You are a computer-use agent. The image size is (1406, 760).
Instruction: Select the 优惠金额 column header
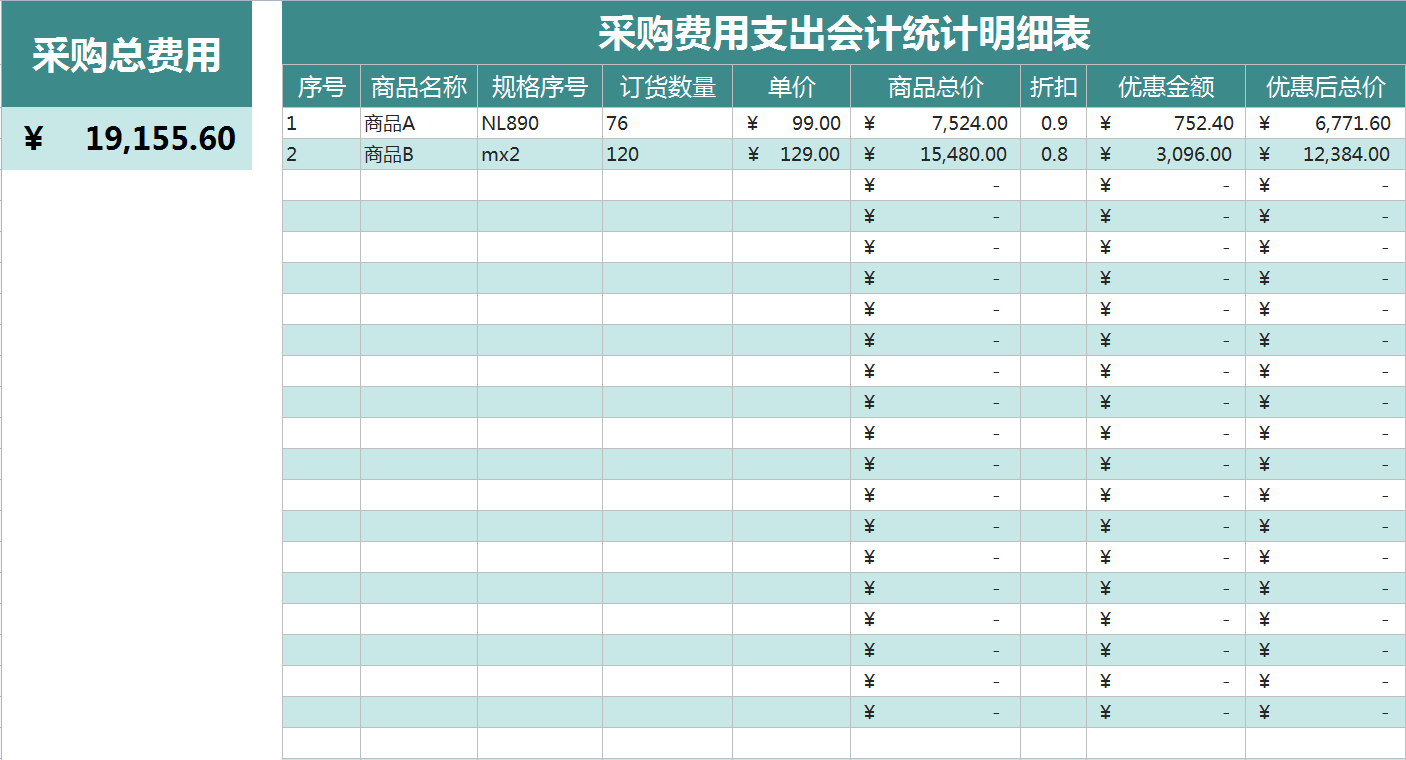(x=1164, y=87)
